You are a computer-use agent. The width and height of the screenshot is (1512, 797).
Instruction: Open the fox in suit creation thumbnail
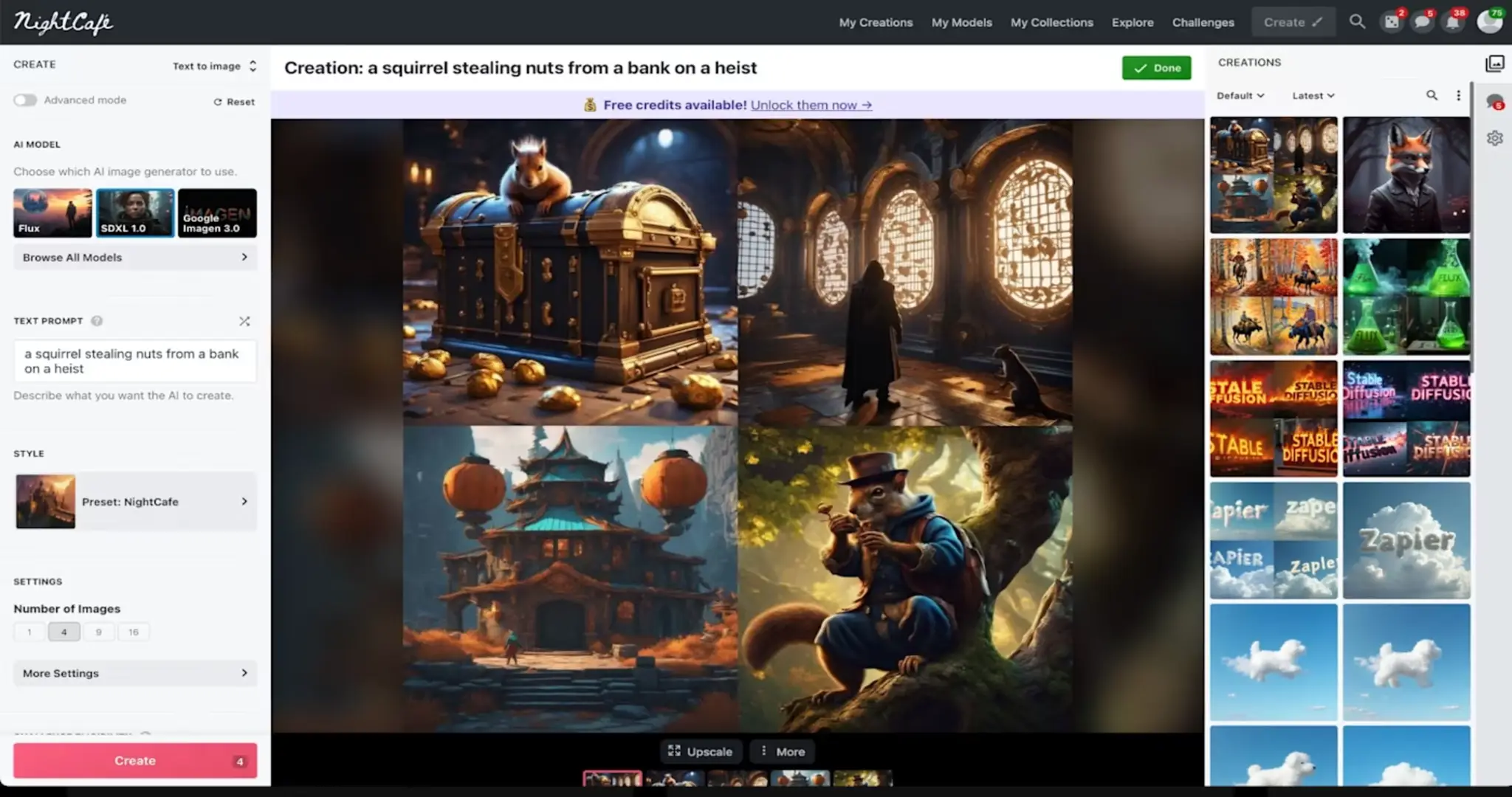click(x=1406, y=175)
